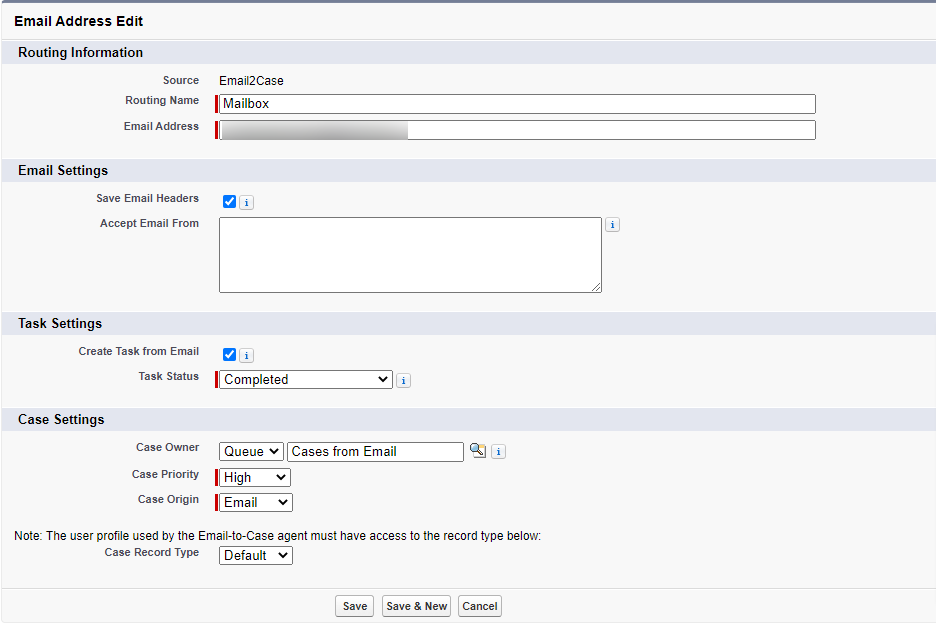Viewport: 936px width, 623px height.
Task: Open the Case Origin dropdown showing Email
Action: coord(253,502)
